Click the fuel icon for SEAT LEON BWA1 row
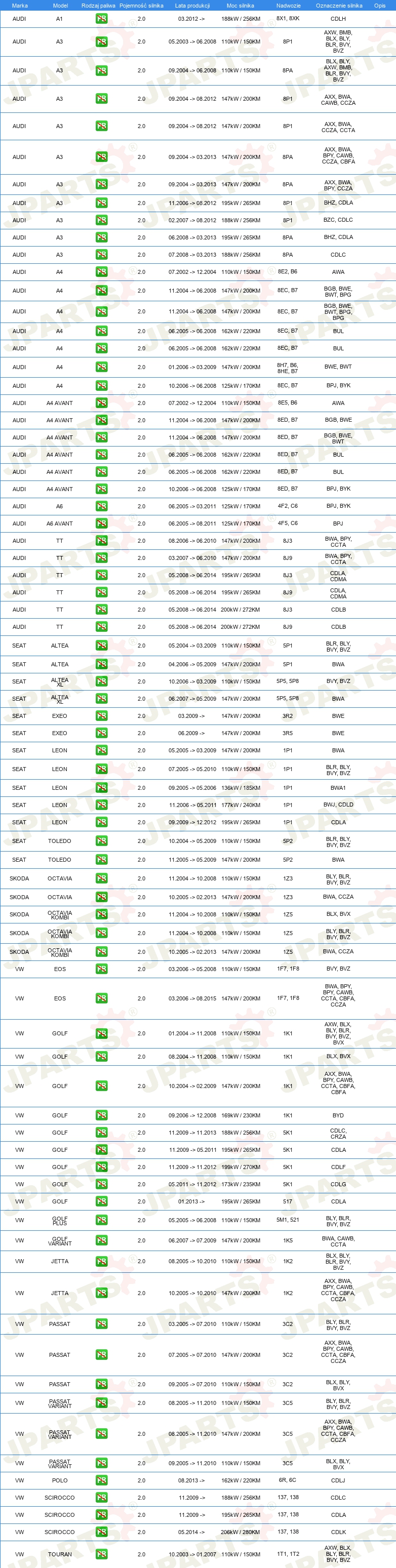Screen dimensions: 396x1568 101,788
